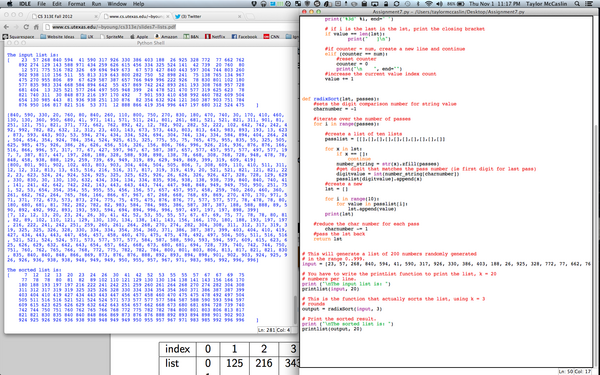
Task: Open the File menu
Action: [41, 3]
